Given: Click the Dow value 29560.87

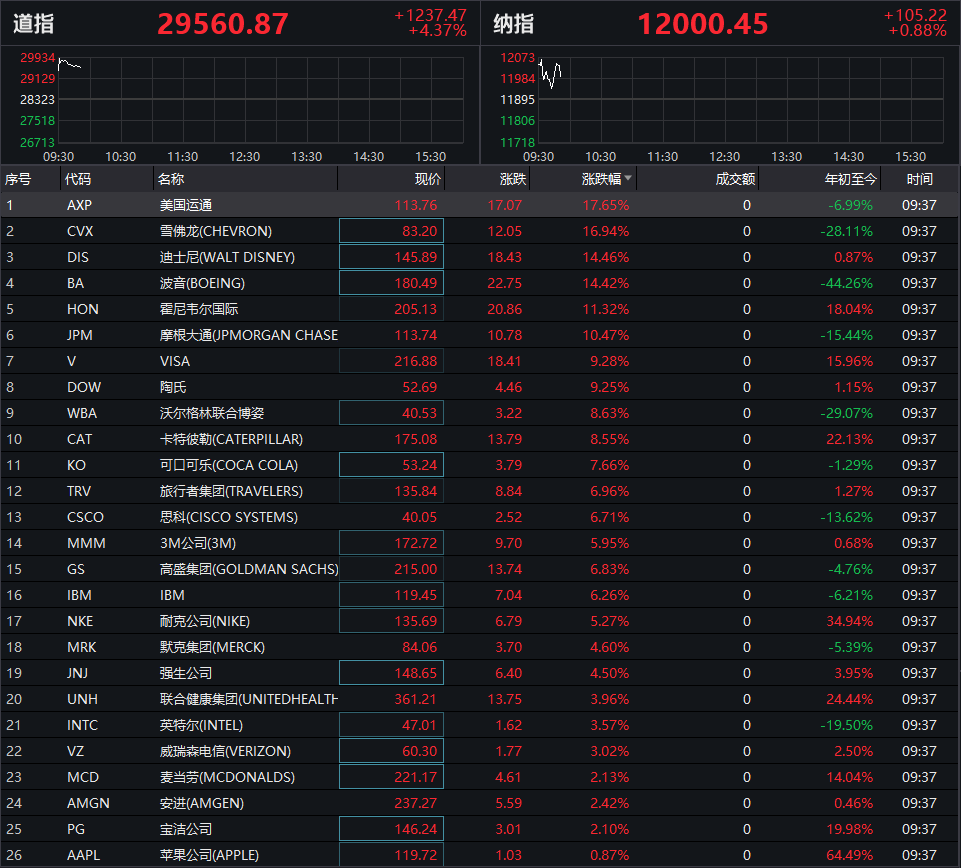Looking at the screenshot, I should pos(222,24).
